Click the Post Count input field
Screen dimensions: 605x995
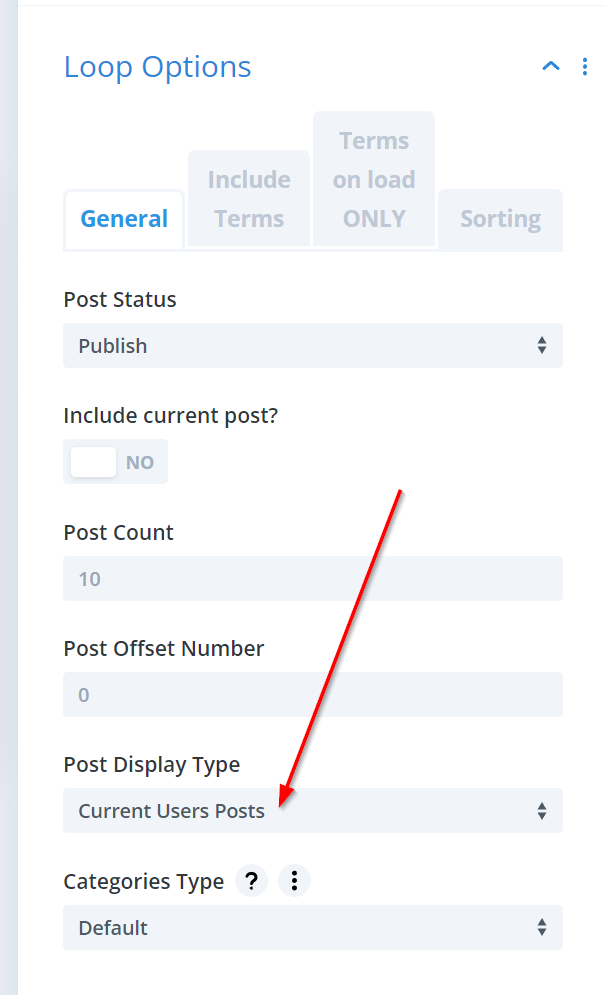(x=312, y=579)
